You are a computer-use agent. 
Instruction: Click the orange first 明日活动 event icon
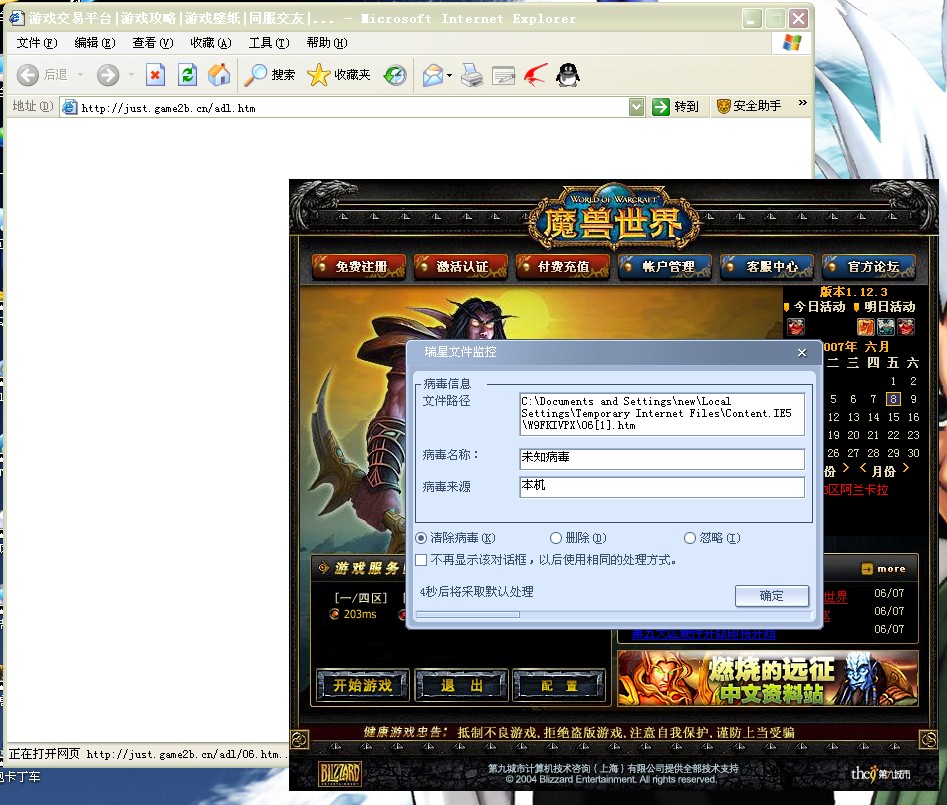(x=865, y=327)
